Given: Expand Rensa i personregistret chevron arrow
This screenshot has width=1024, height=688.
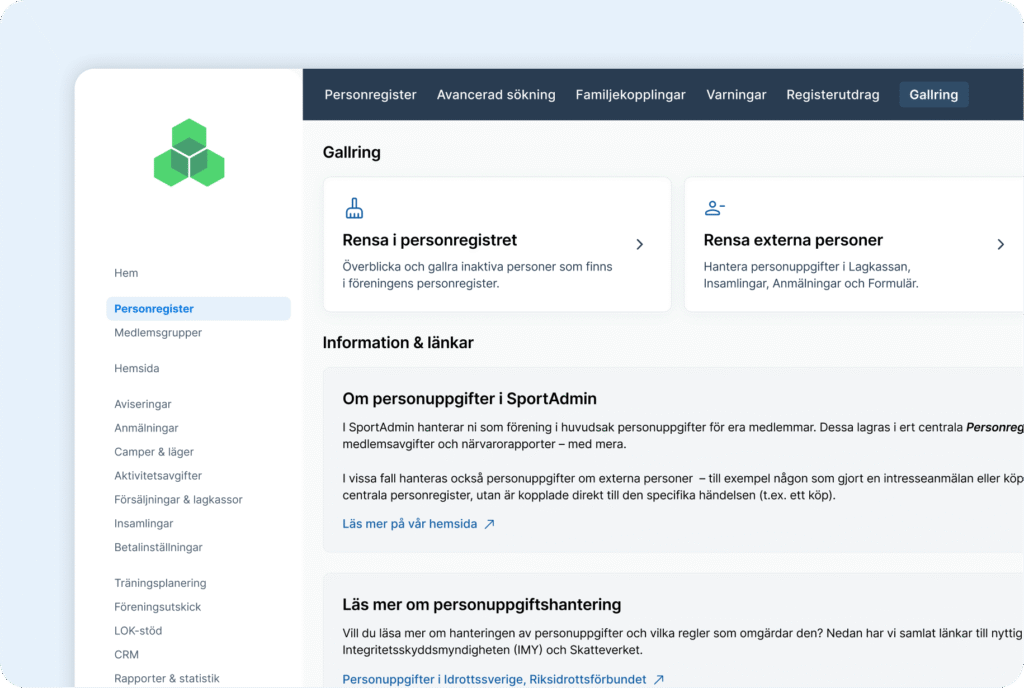Looking at the screenshot, I should click(x=640, y=244).
